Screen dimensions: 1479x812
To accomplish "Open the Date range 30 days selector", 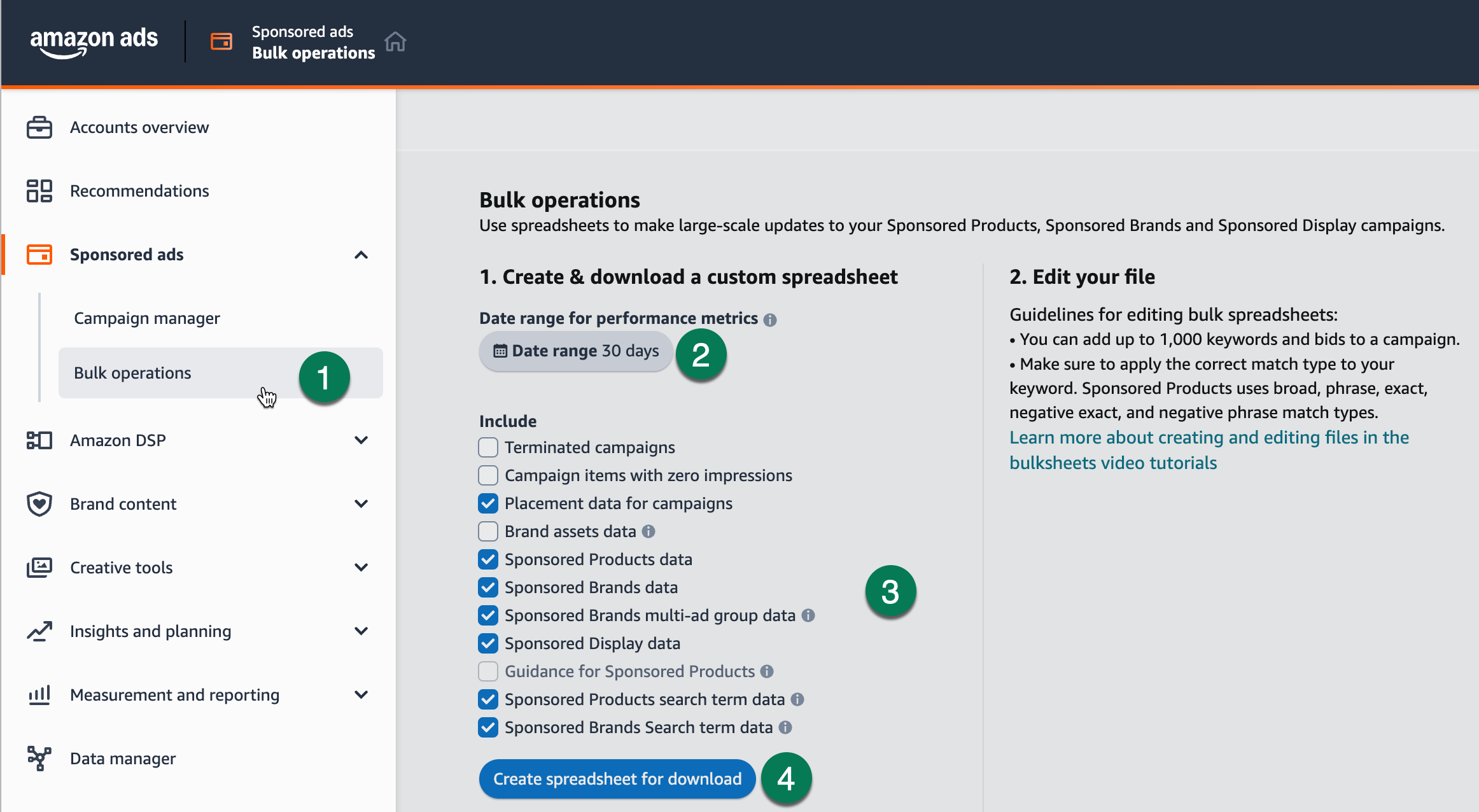I will click(575, 351).
